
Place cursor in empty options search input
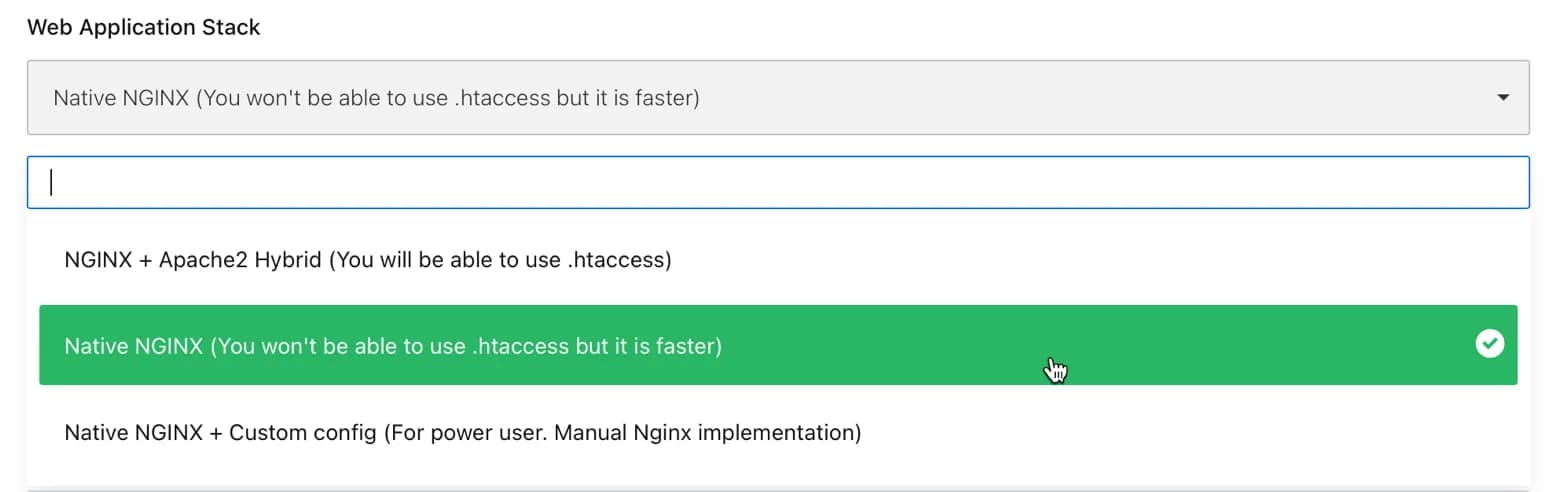point(777,182)
